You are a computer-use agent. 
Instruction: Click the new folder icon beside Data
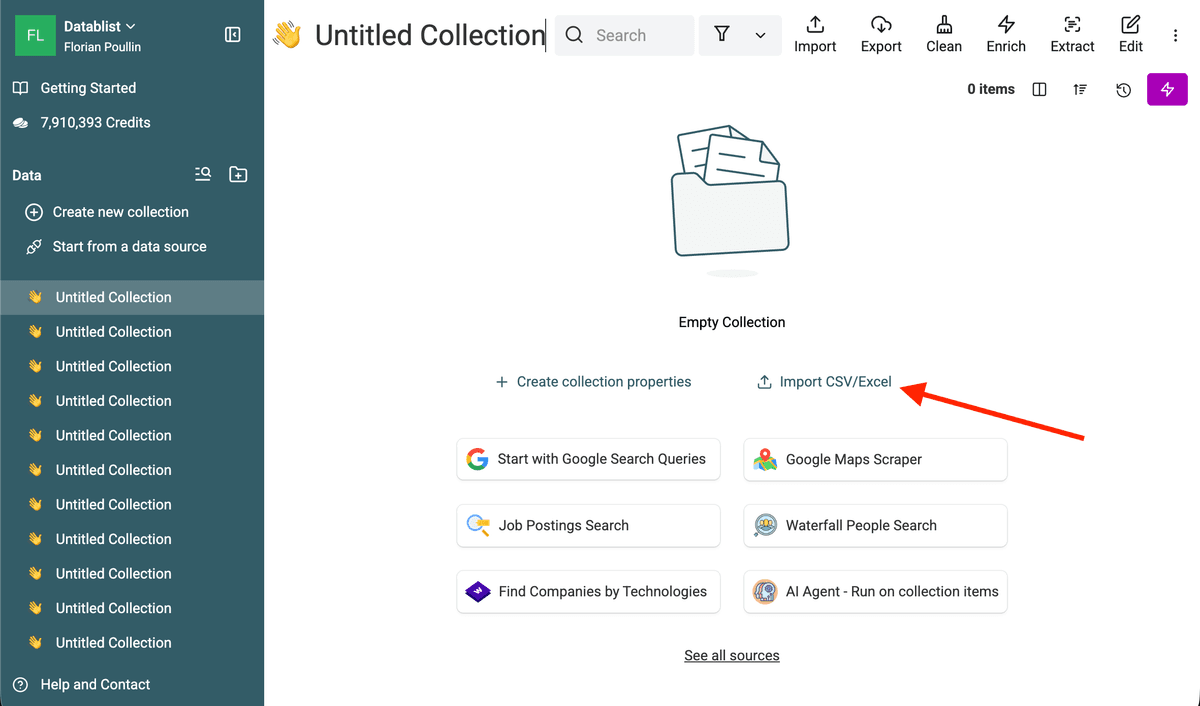point(238,175)
